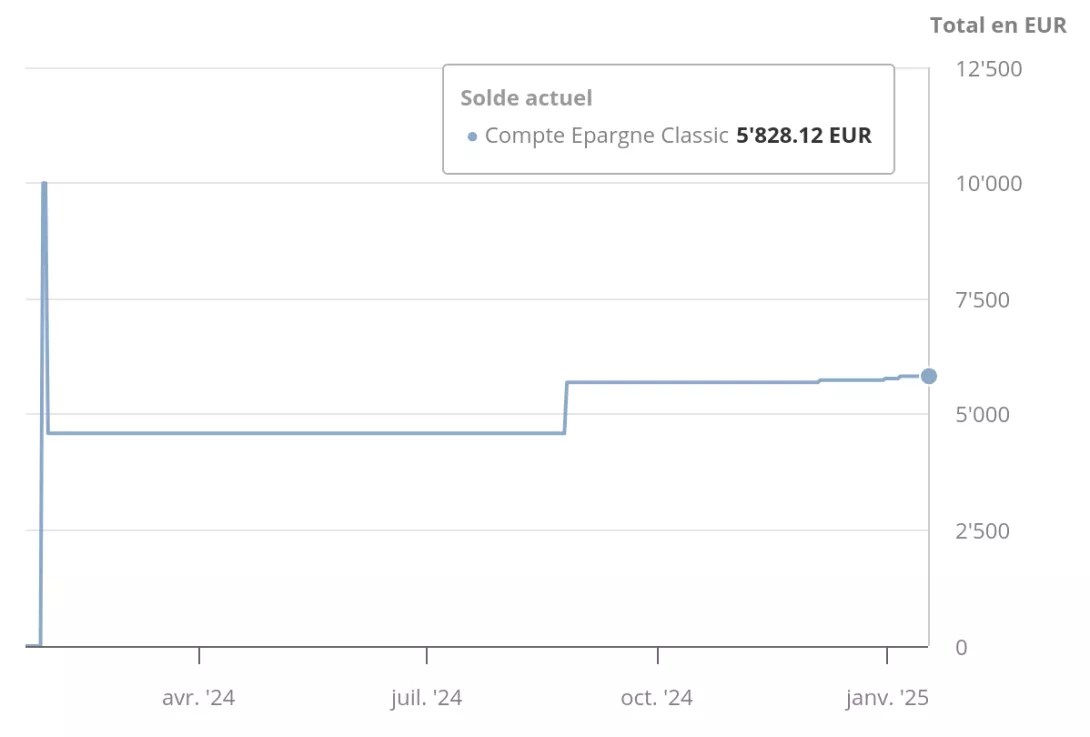The image size is (1090, 737).
Task: Click the 5'828.12 EUR balance value
Action: click(x=804, y=136)
